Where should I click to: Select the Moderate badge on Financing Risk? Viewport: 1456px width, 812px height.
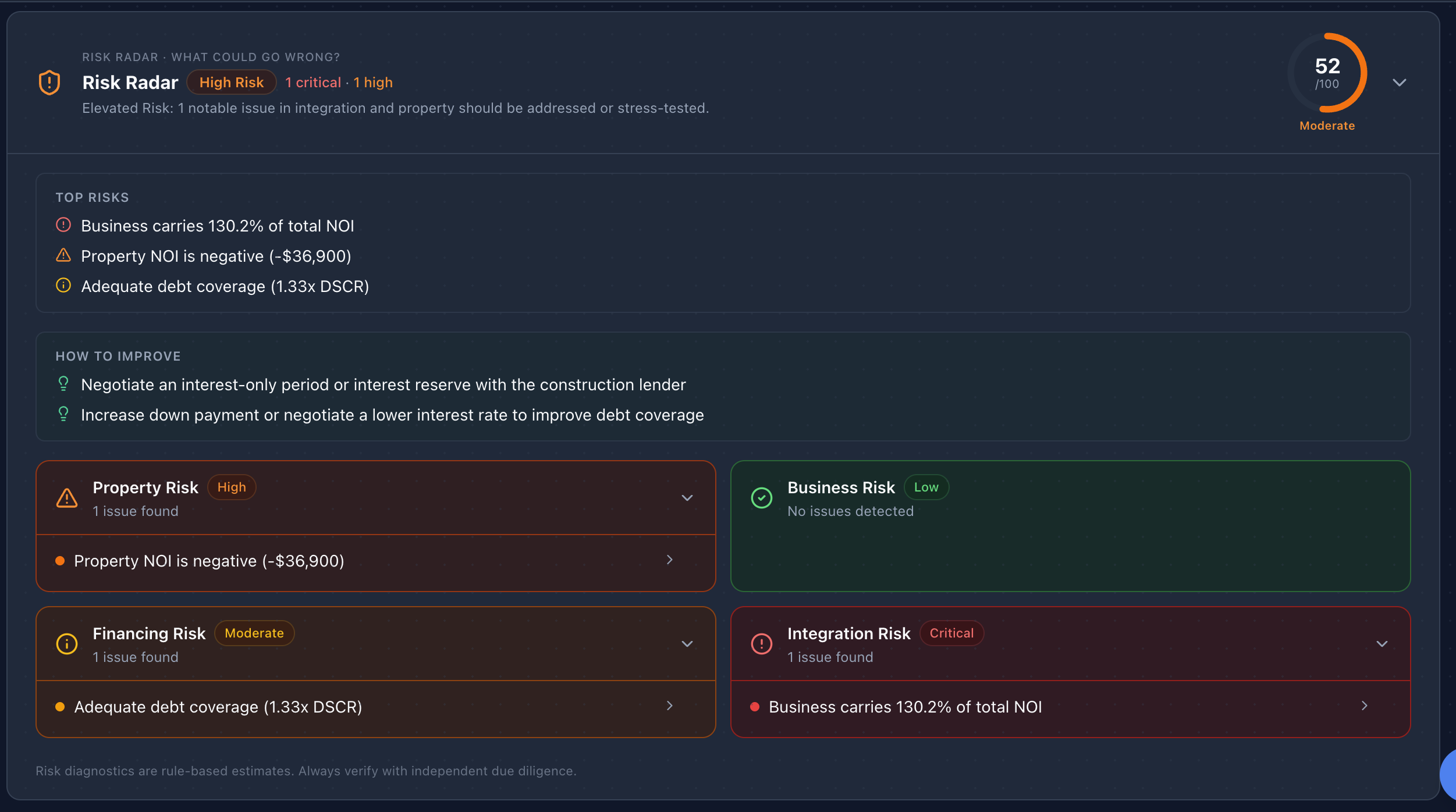254,633
